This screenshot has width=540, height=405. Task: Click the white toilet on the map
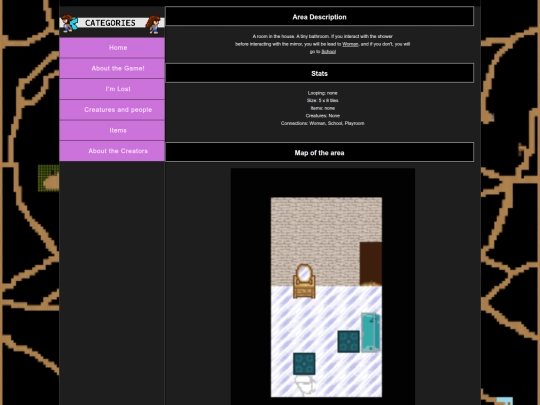304,385
